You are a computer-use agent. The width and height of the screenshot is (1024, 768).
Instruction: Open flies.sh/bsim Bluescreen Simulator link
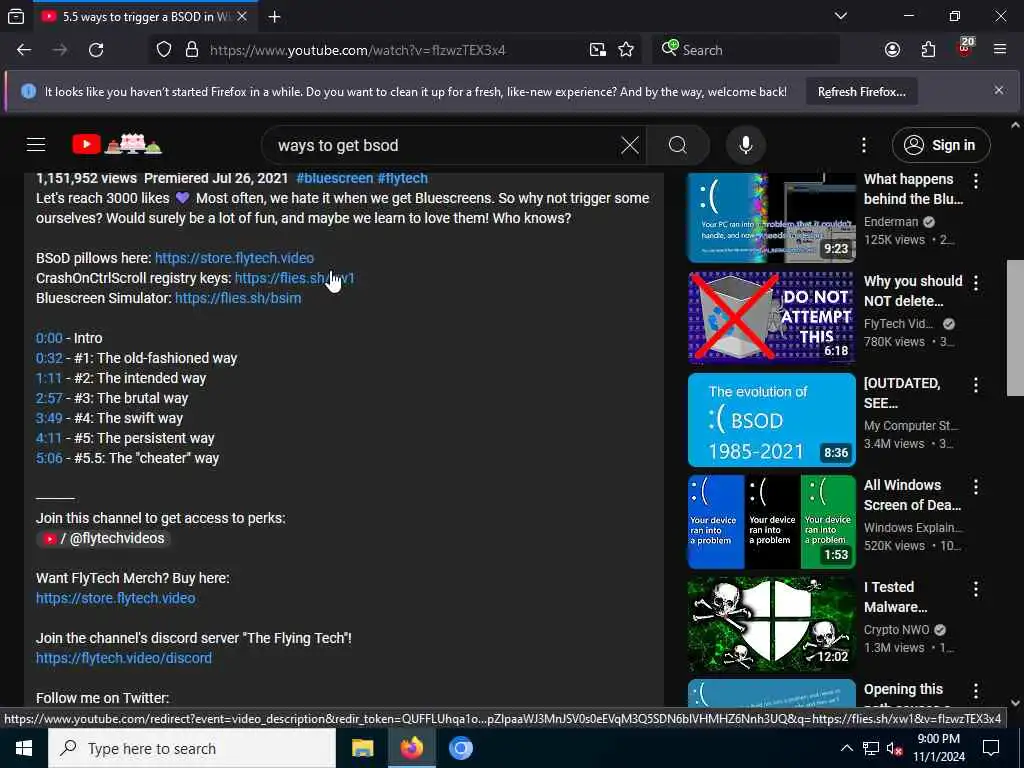[238, 298]
